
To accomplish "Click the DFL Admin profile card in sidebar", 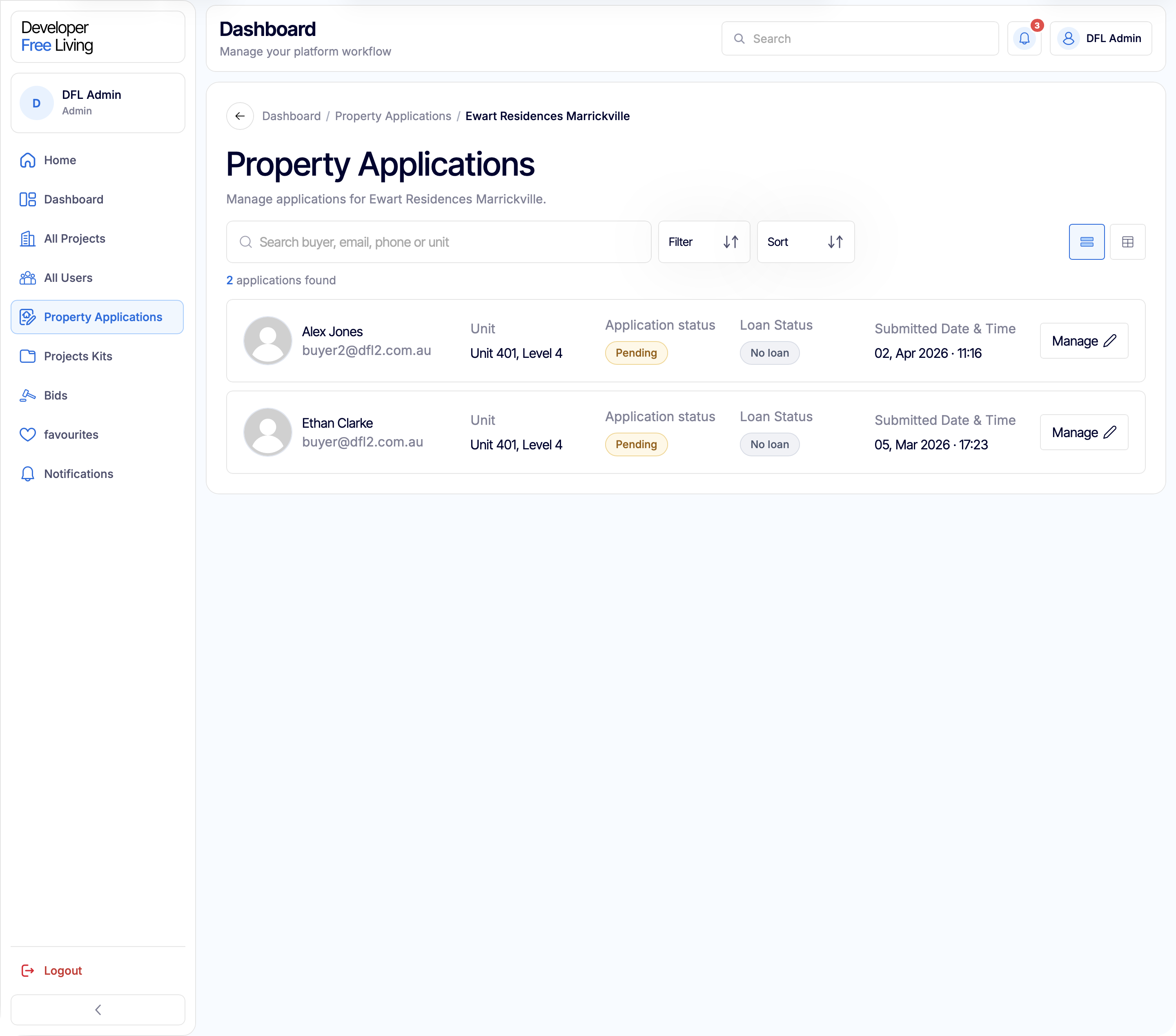I will (x=98, y=103).
